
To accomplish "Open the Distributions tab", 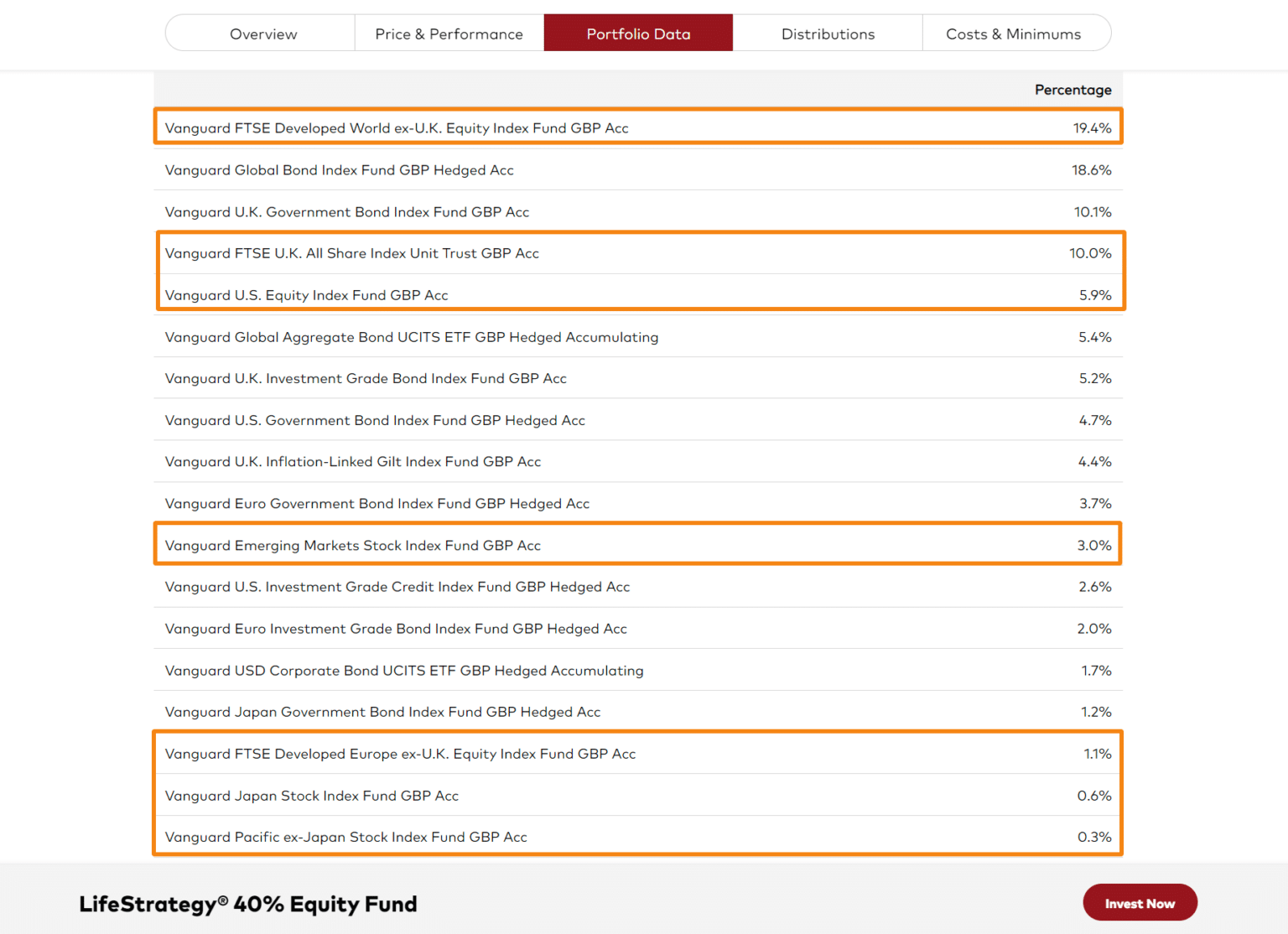I will click(x=828, y=34).
